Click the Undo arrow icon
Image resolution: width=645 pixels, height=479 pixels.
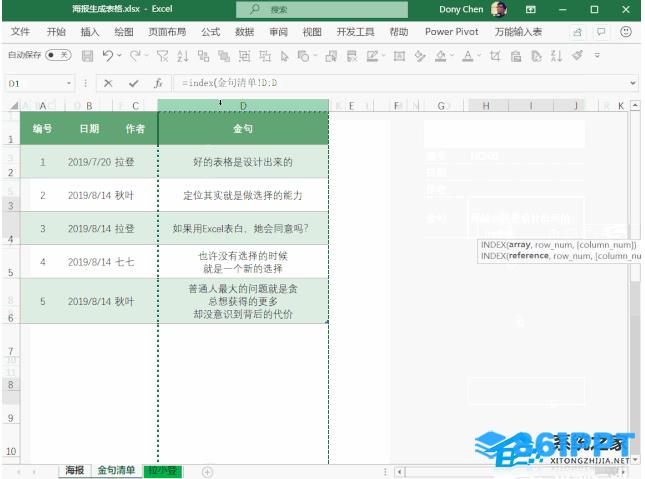[x=108, y=56]
